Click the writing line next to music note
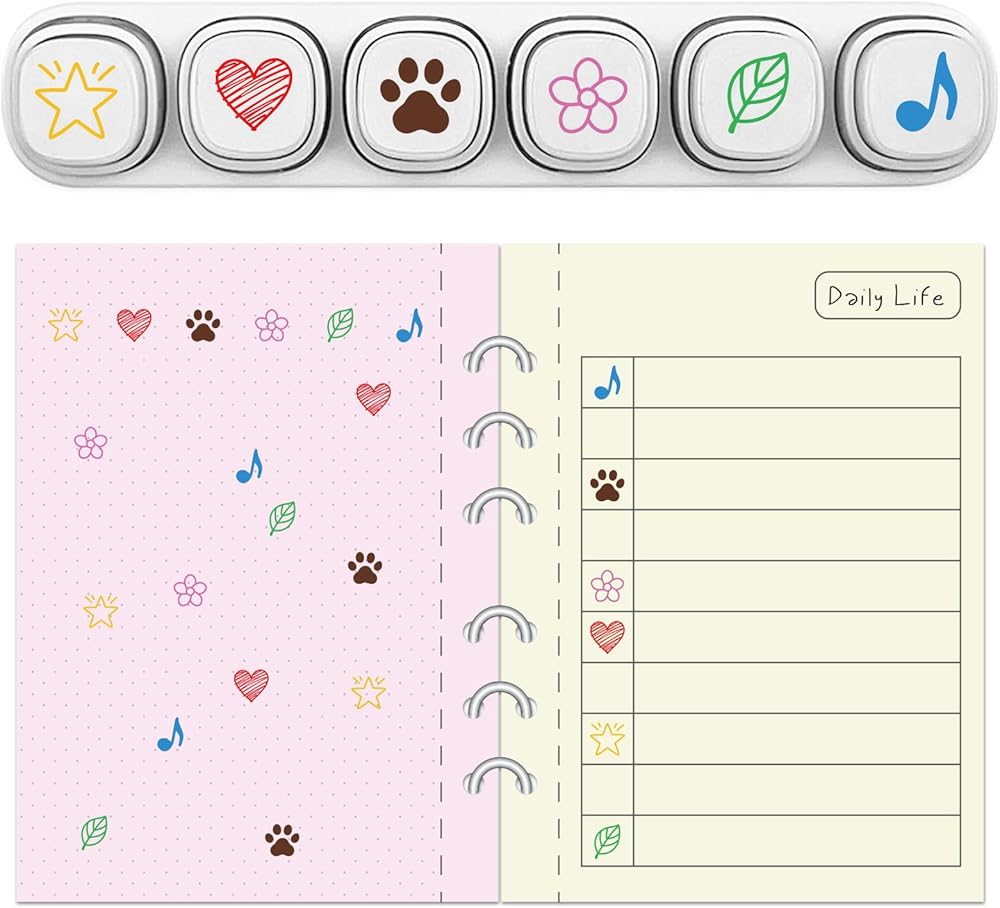 797,383
